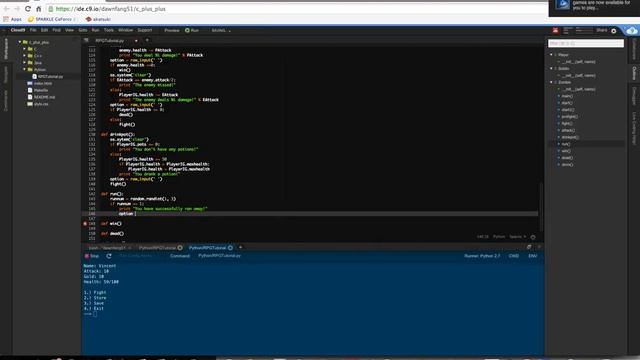Click the browser address bar URL
Viewport: 640px width, 360px height.
coord(111,9)
